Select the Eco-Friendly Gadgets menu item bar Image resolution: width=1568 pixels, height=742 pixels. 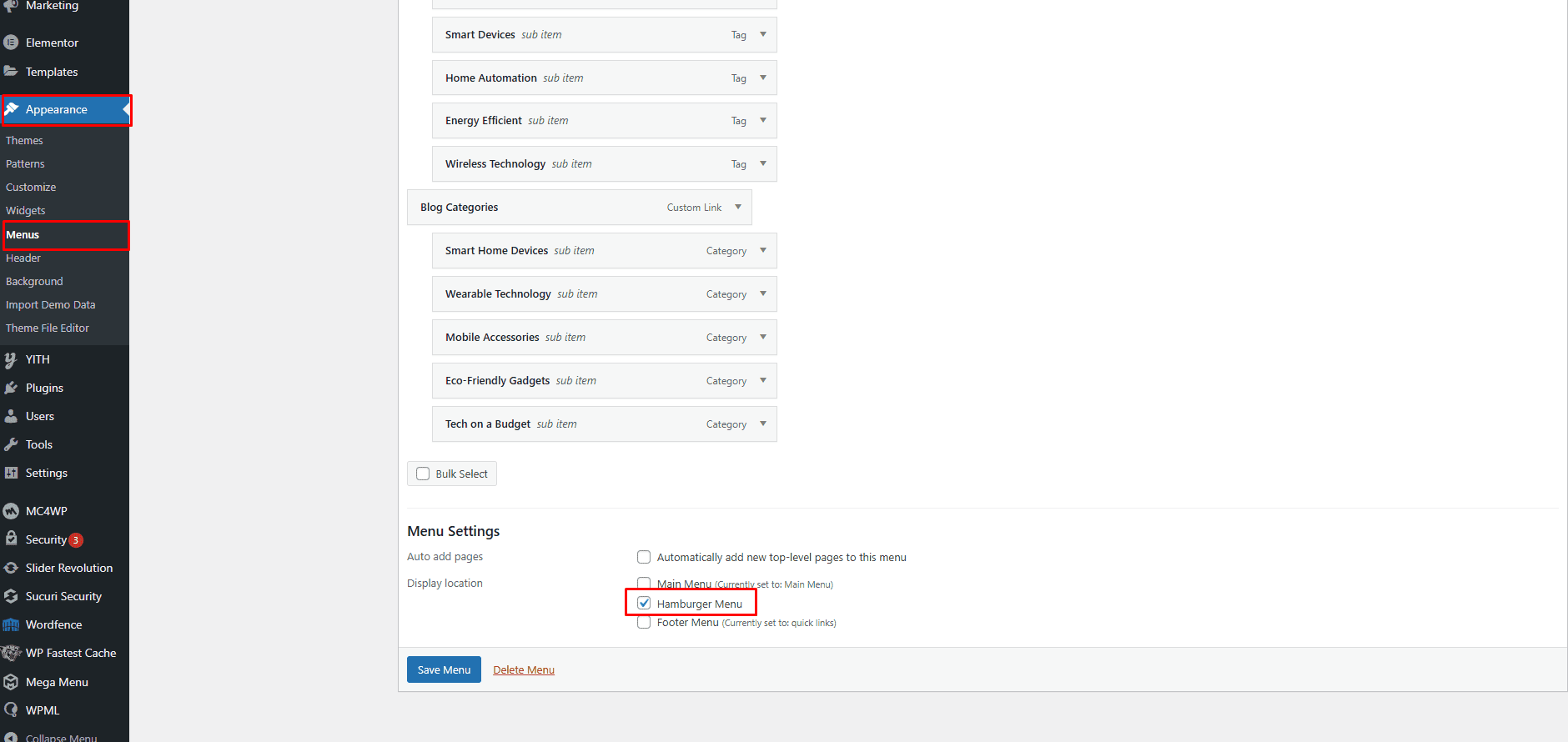605,380
